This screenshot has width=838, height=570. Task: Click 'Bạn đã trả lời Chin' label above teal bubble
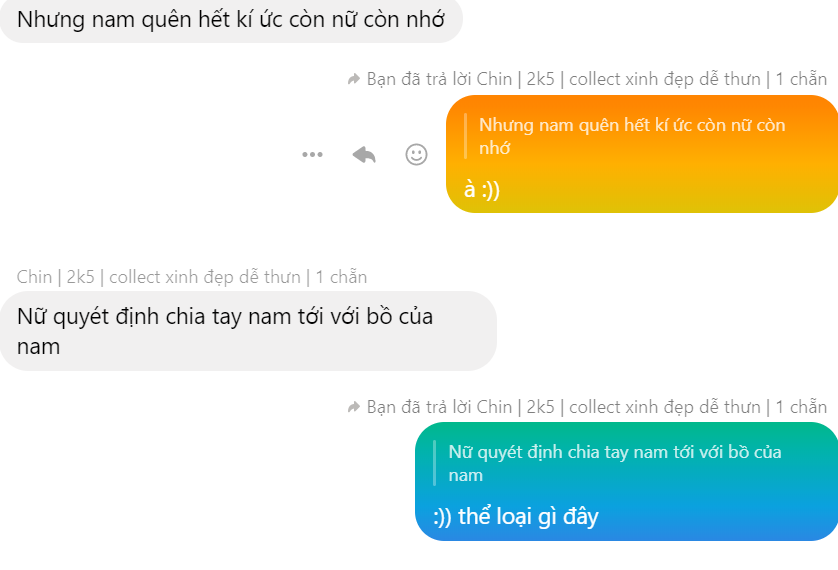[439, 407]
